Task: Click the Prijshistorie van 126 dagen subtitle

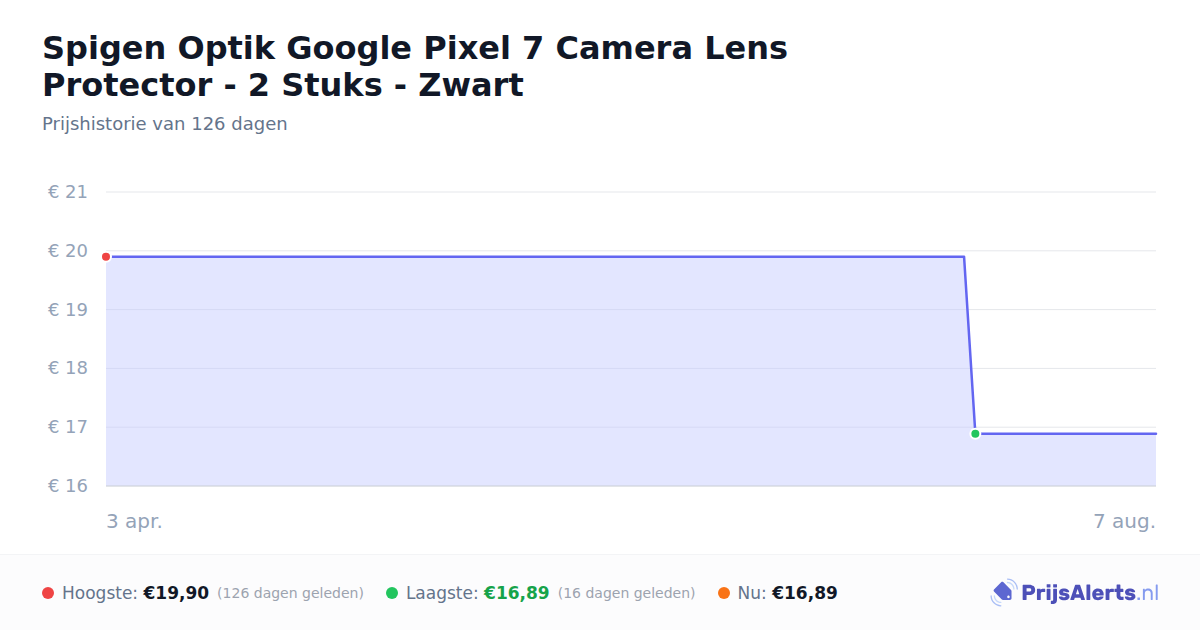Action: (x=165, y=124)
